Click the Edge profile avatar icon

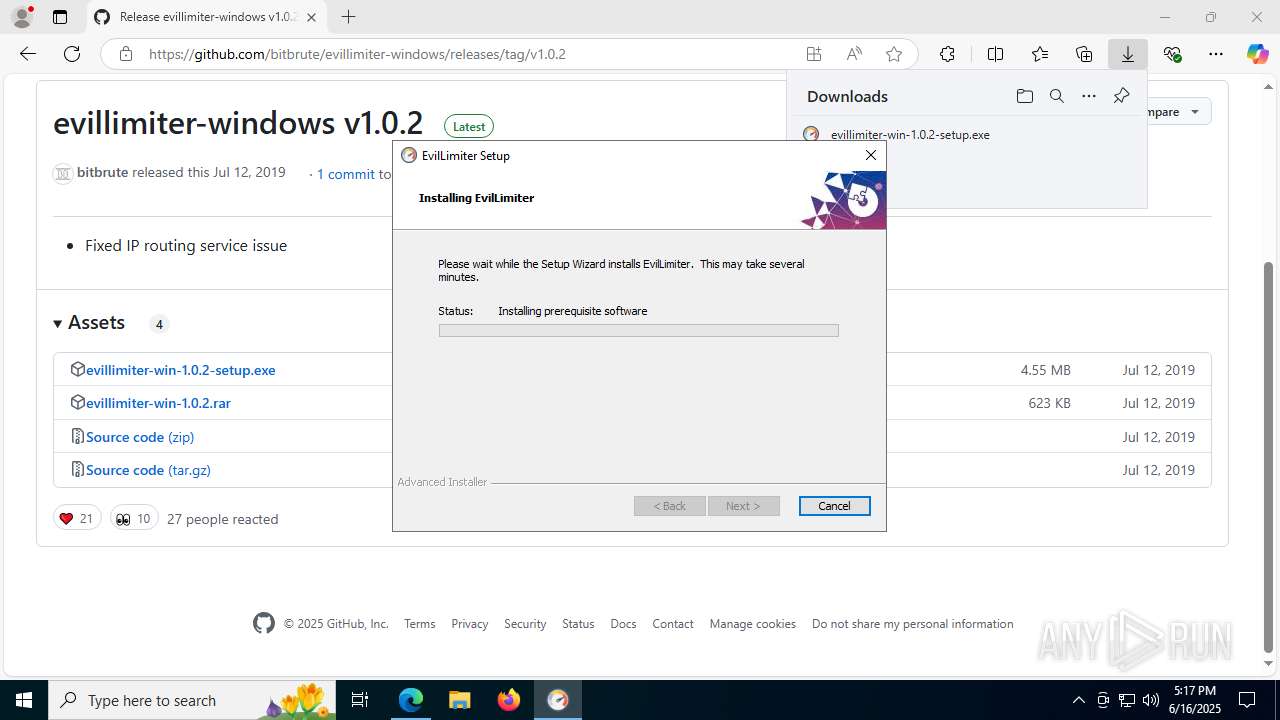[x=22, y=17]
